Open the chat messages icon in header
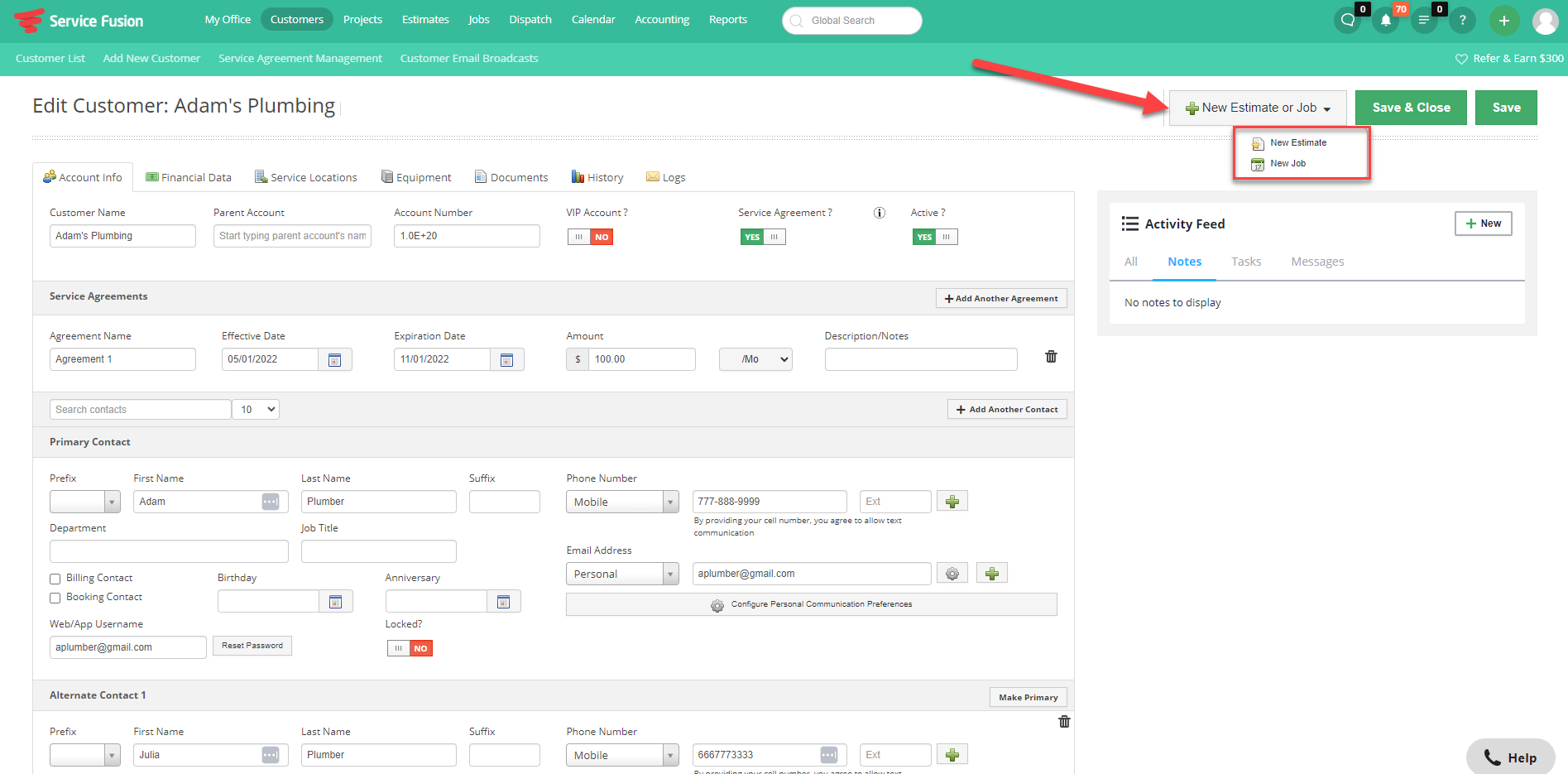Screen dimensions: 1568x774 [1348, 20]
